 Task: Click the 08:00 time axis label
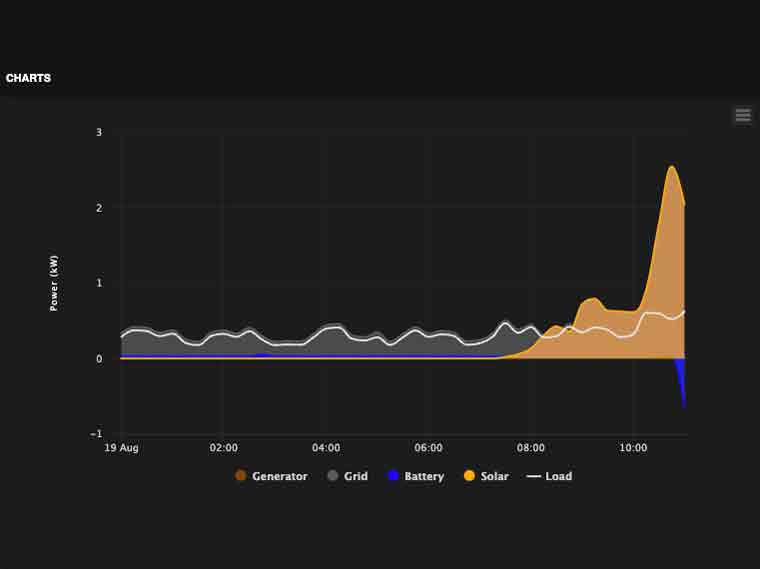click(531, 448)
